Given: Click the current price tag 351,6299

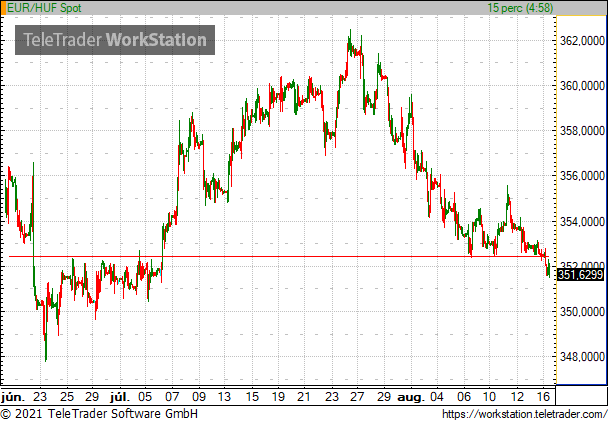Looking at the screenshot, I should (580, 275).
